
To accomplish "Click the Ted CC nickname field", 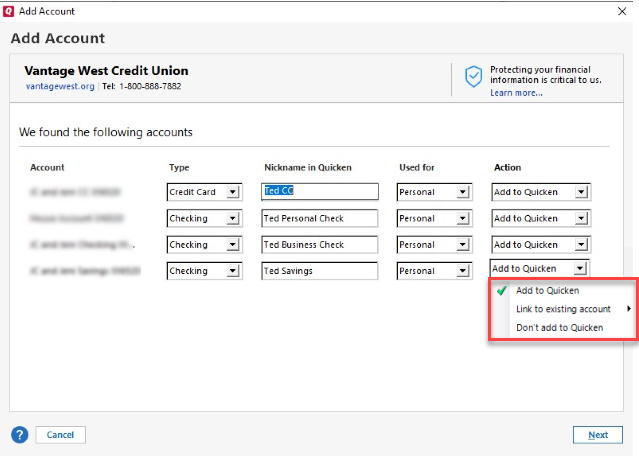I will click(x=320, y=192).
